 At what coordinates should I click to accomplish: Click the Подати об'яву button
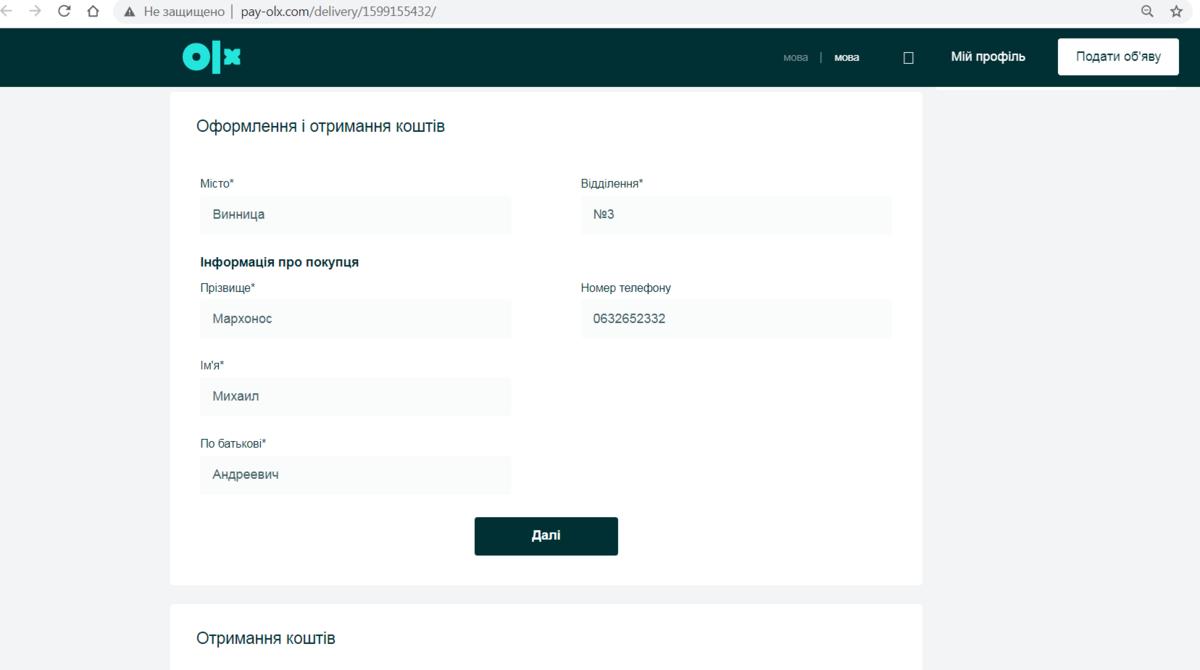pos(1118,57)
